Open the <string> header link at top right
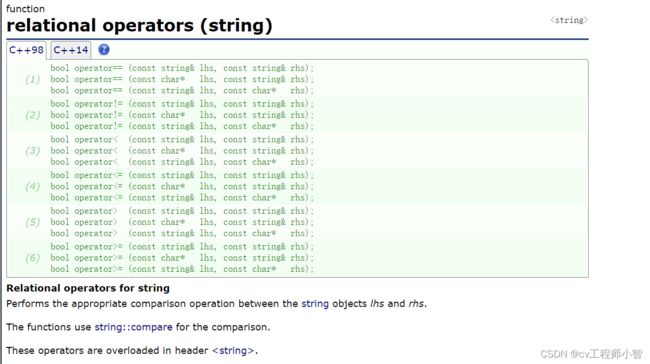The width and height of the screenshot is (650, 364). click(x=569, y=20)
